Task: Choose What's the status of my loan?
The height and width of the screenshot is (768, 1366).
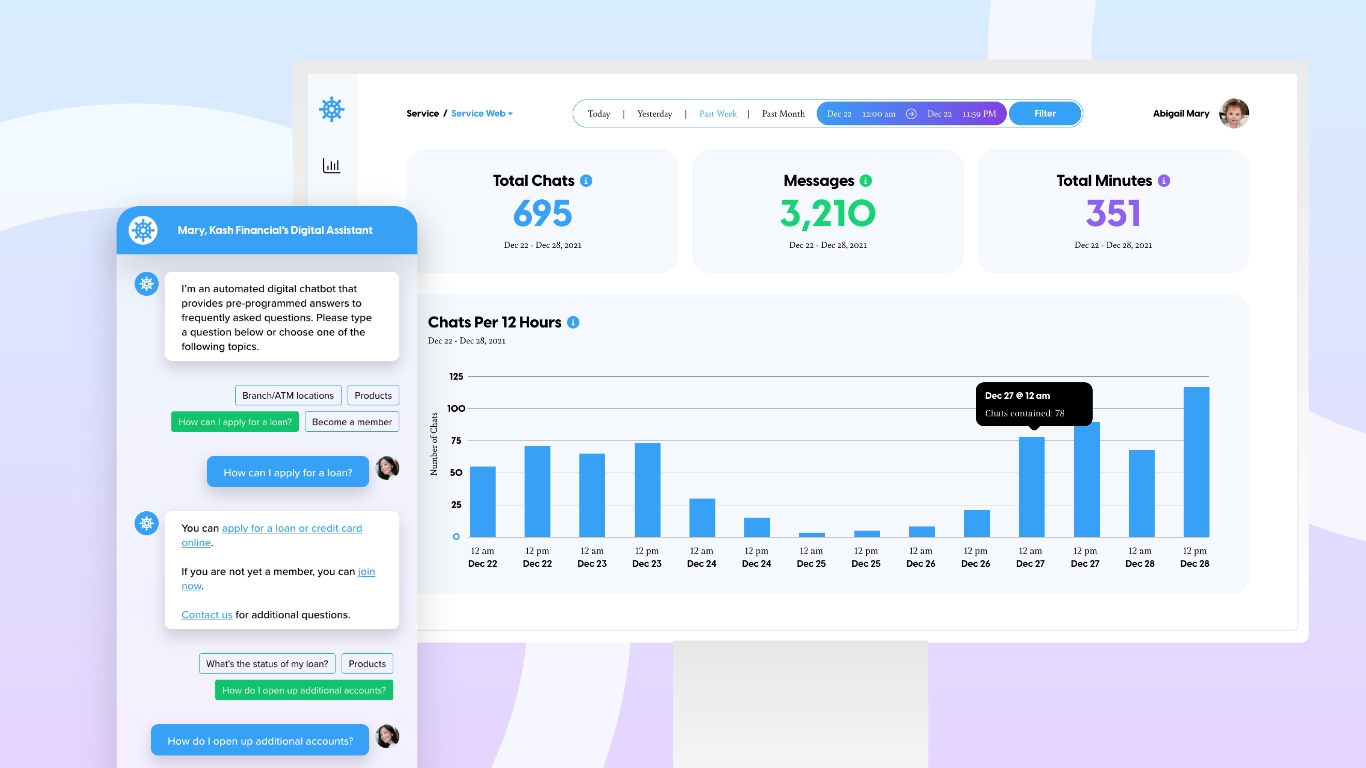Action: pos(267,664)
